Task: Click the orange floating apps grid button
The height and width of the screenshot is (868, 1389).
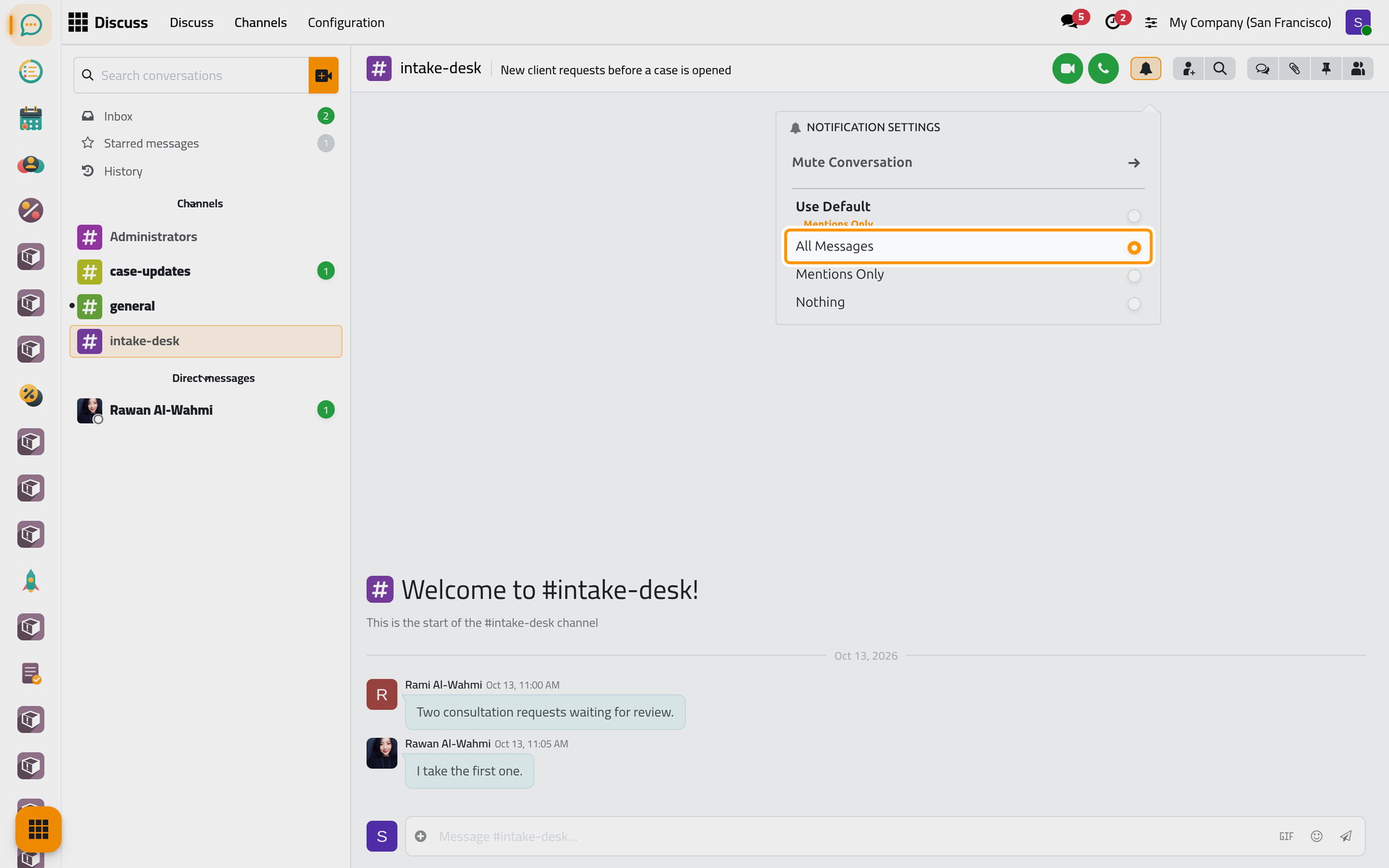Action: (38, 830)
